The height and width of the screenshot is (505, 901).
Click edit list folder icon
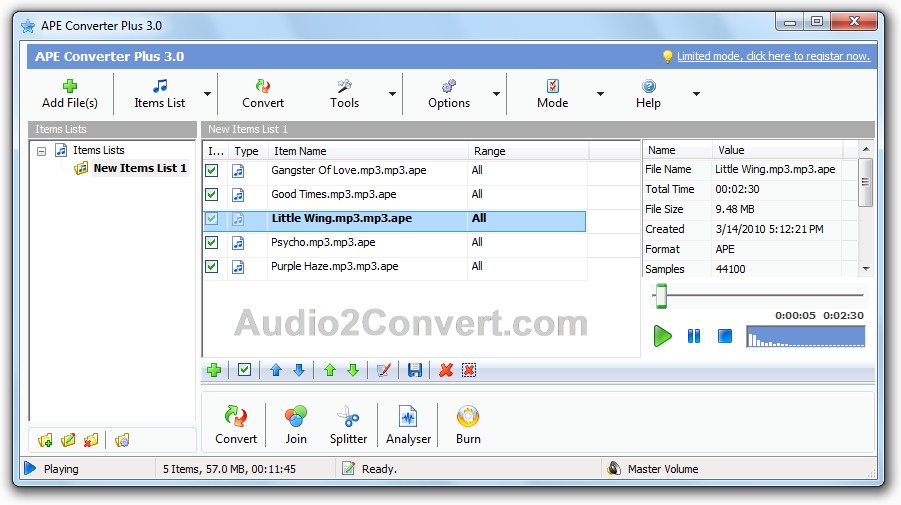(x=68, y=441)
